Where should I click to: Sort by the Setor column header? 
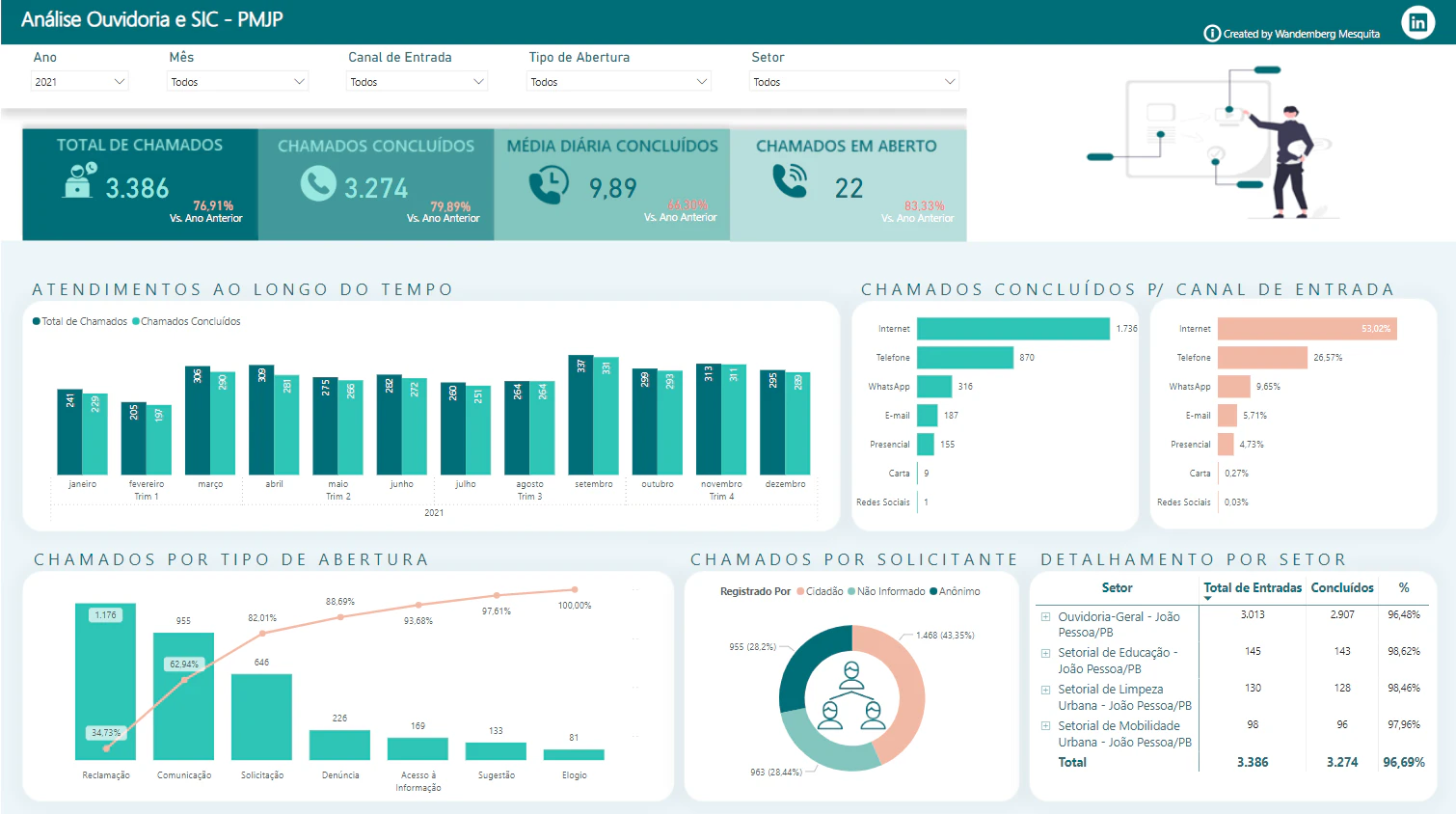pyautogui.click(x=1117, y=587)
